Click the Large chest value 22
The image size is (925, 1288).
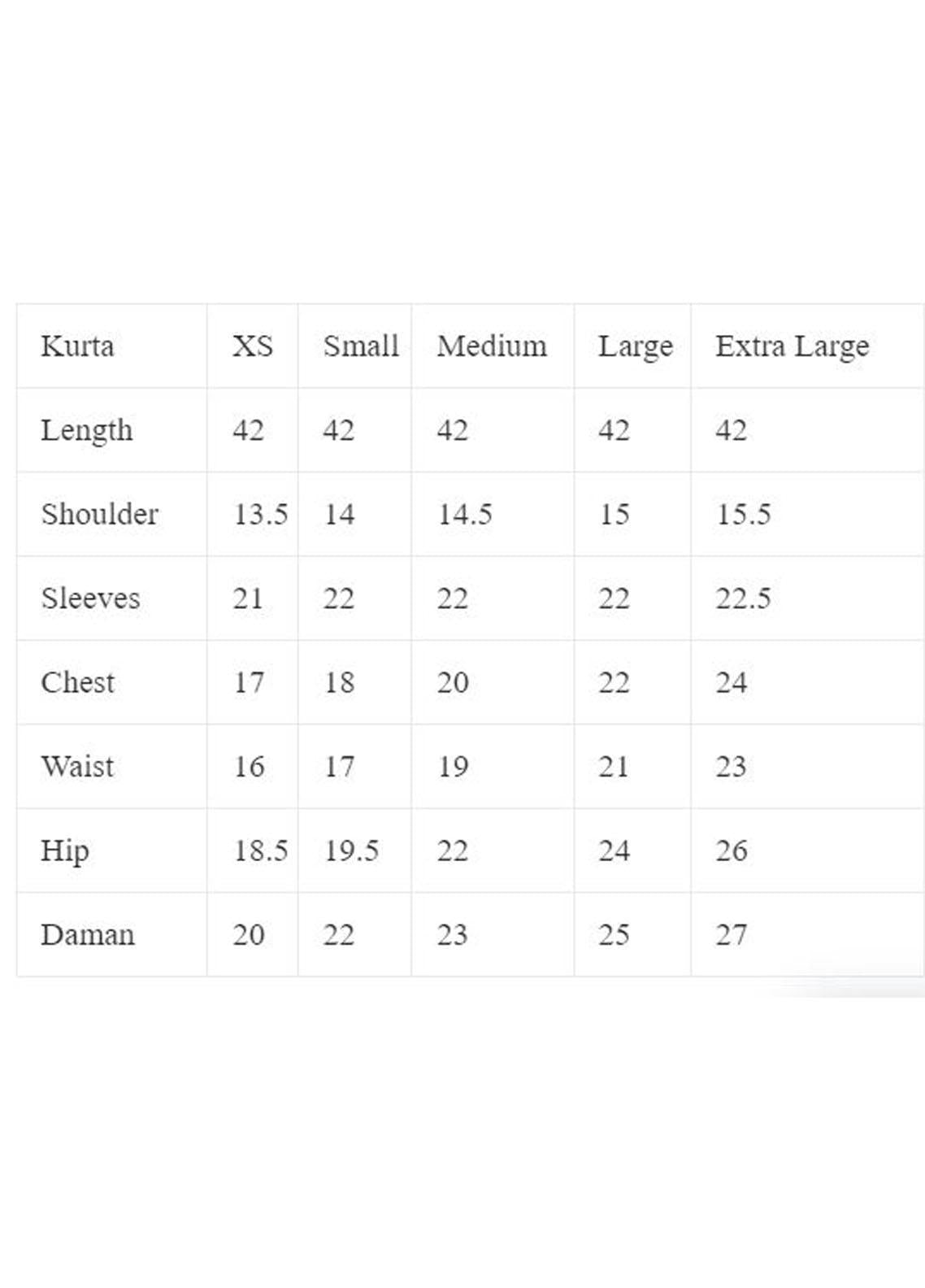614,682
